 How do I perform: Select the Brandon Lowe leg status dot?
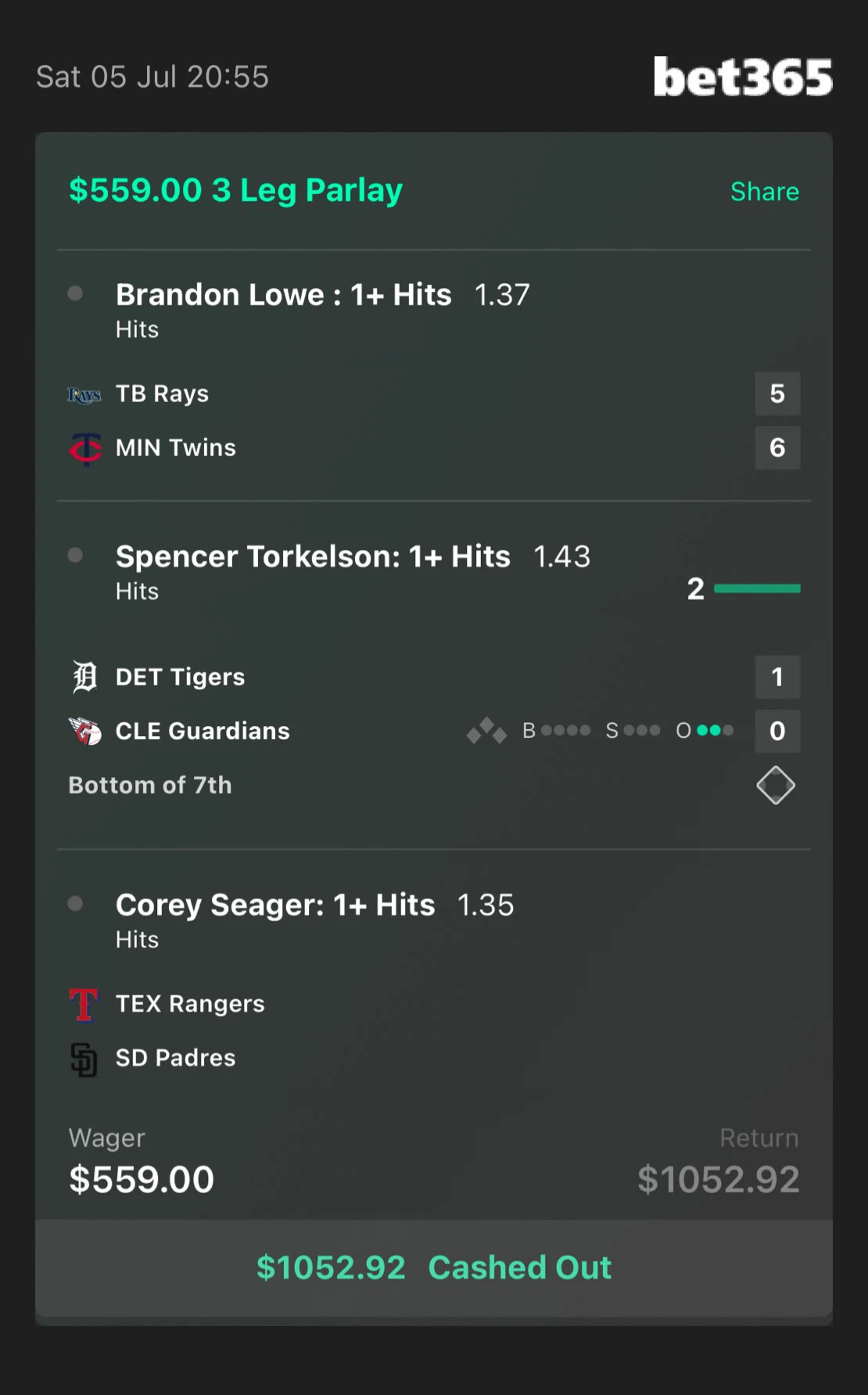pos(75,293)
